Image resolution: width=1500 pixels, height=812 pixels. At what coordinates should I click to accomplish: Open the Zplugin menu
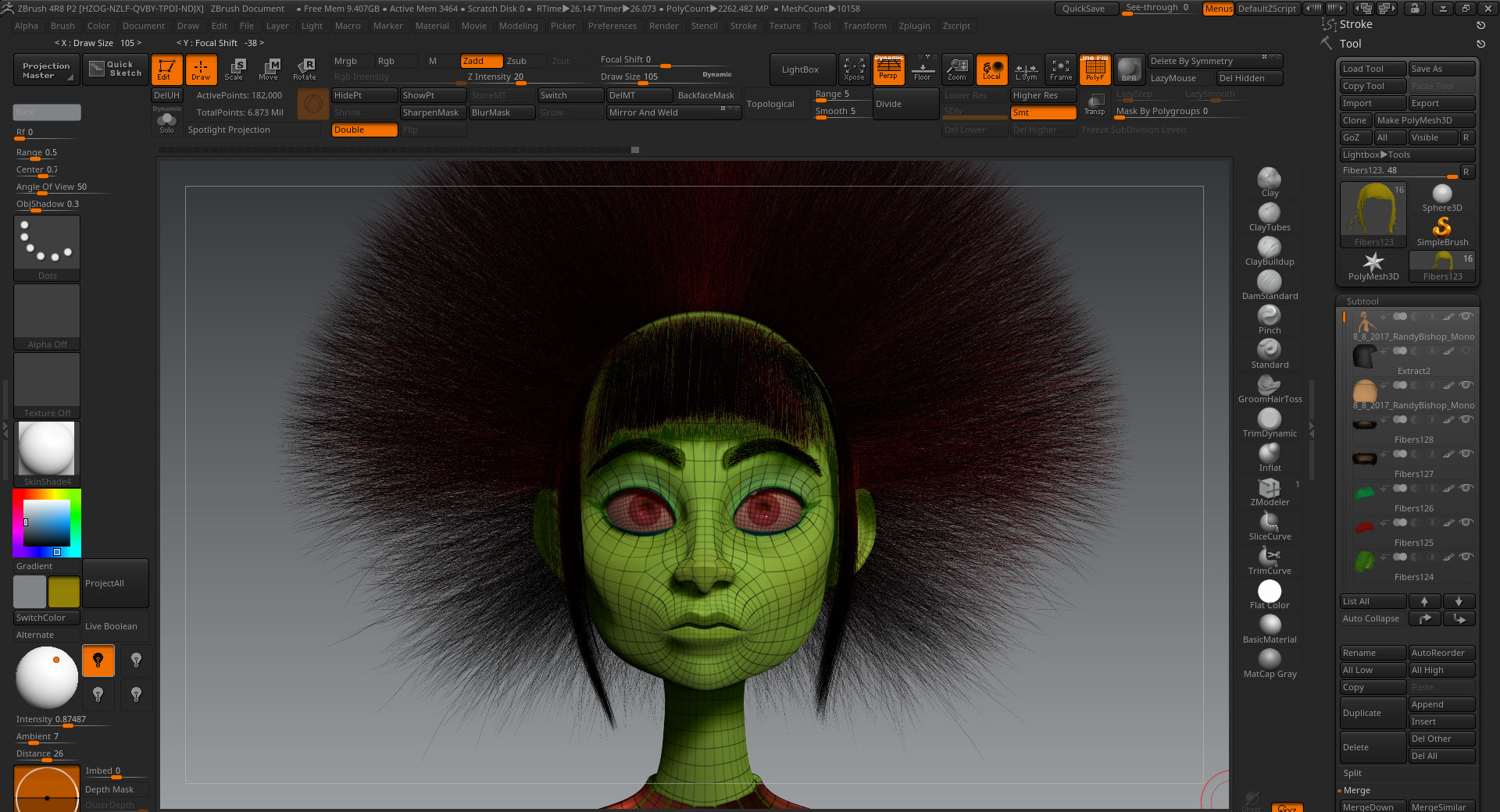914,26
